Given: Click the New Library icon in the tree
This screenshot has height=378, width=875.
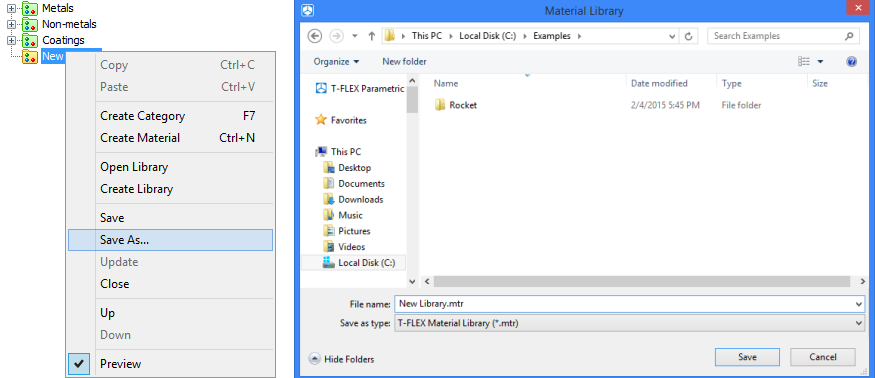Looking at the screenshot, I should (30, 56).
